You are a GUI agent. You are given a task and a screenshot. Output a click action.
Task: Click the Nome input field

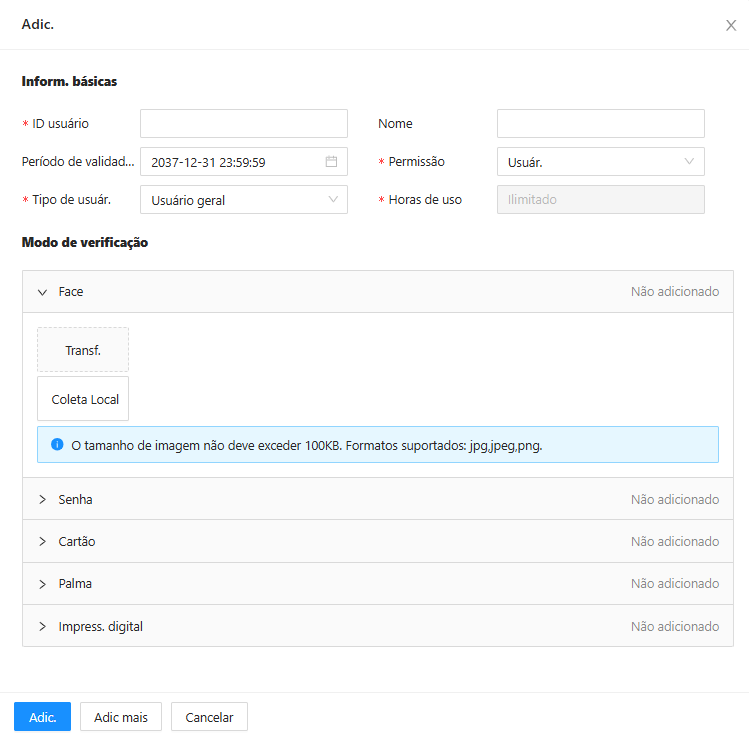coord(600,124)
